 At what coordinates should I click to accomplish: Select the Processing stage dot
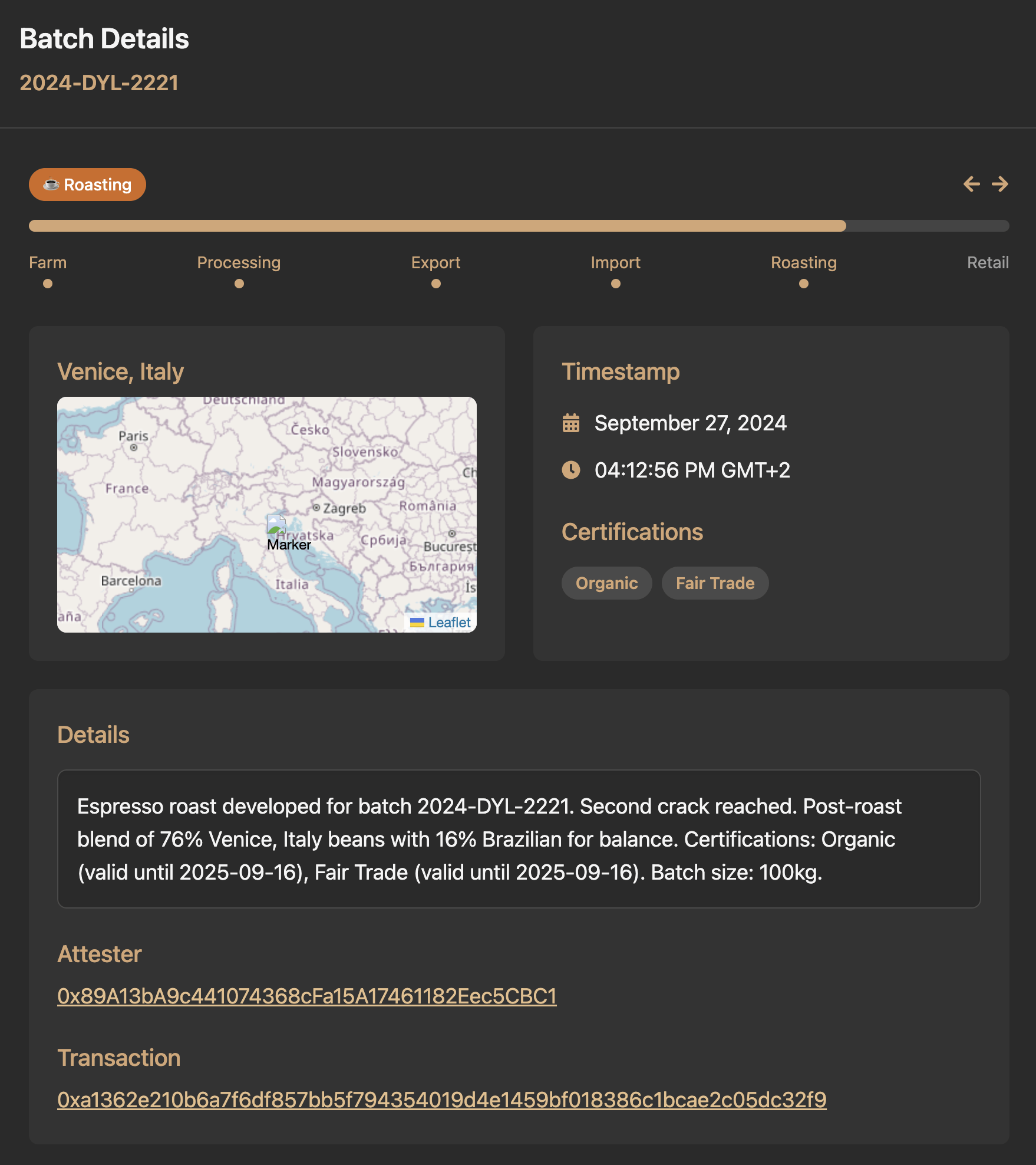239,284
